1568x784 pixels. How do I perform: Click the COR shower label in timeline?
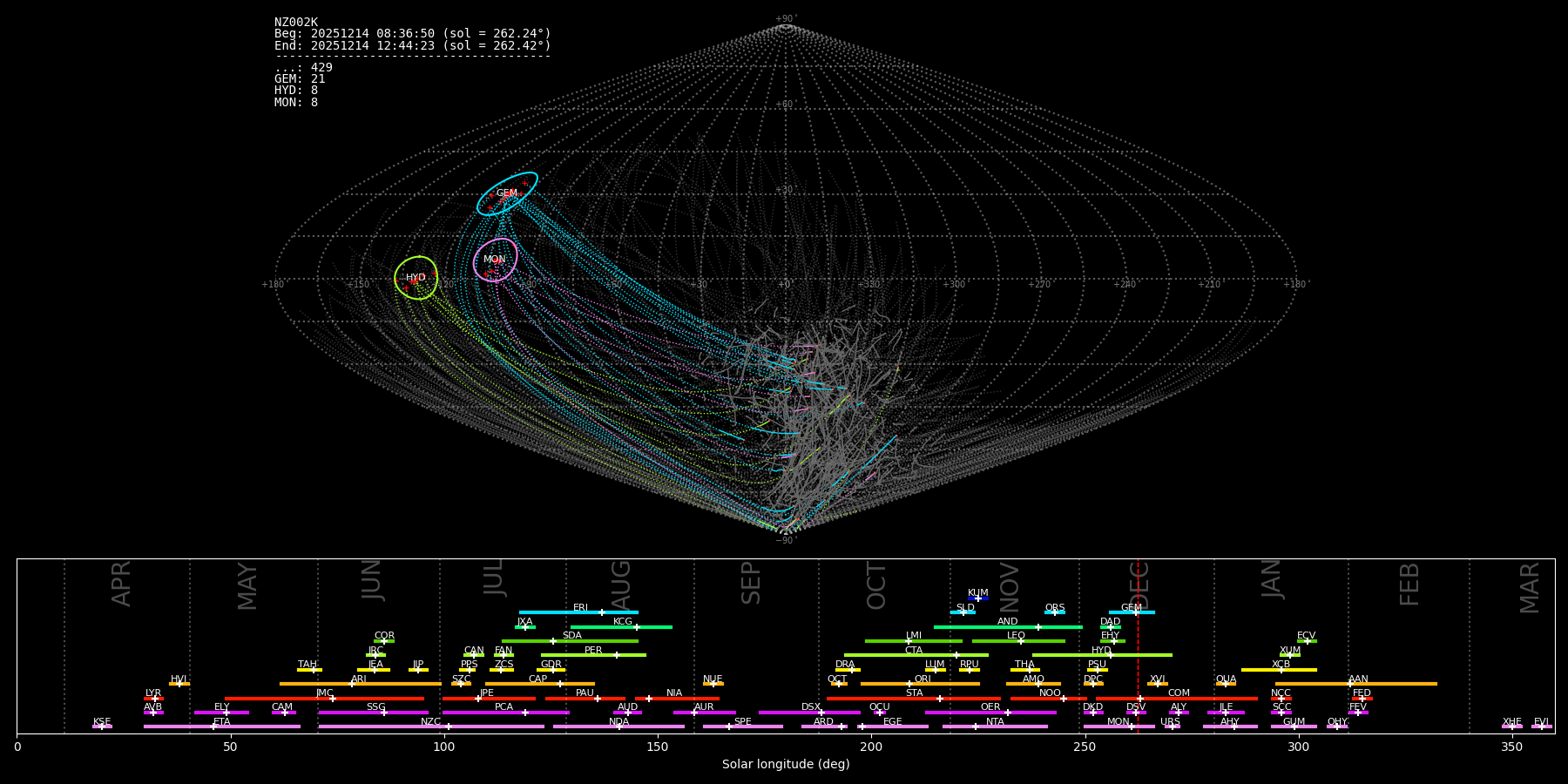click(384, 636)
